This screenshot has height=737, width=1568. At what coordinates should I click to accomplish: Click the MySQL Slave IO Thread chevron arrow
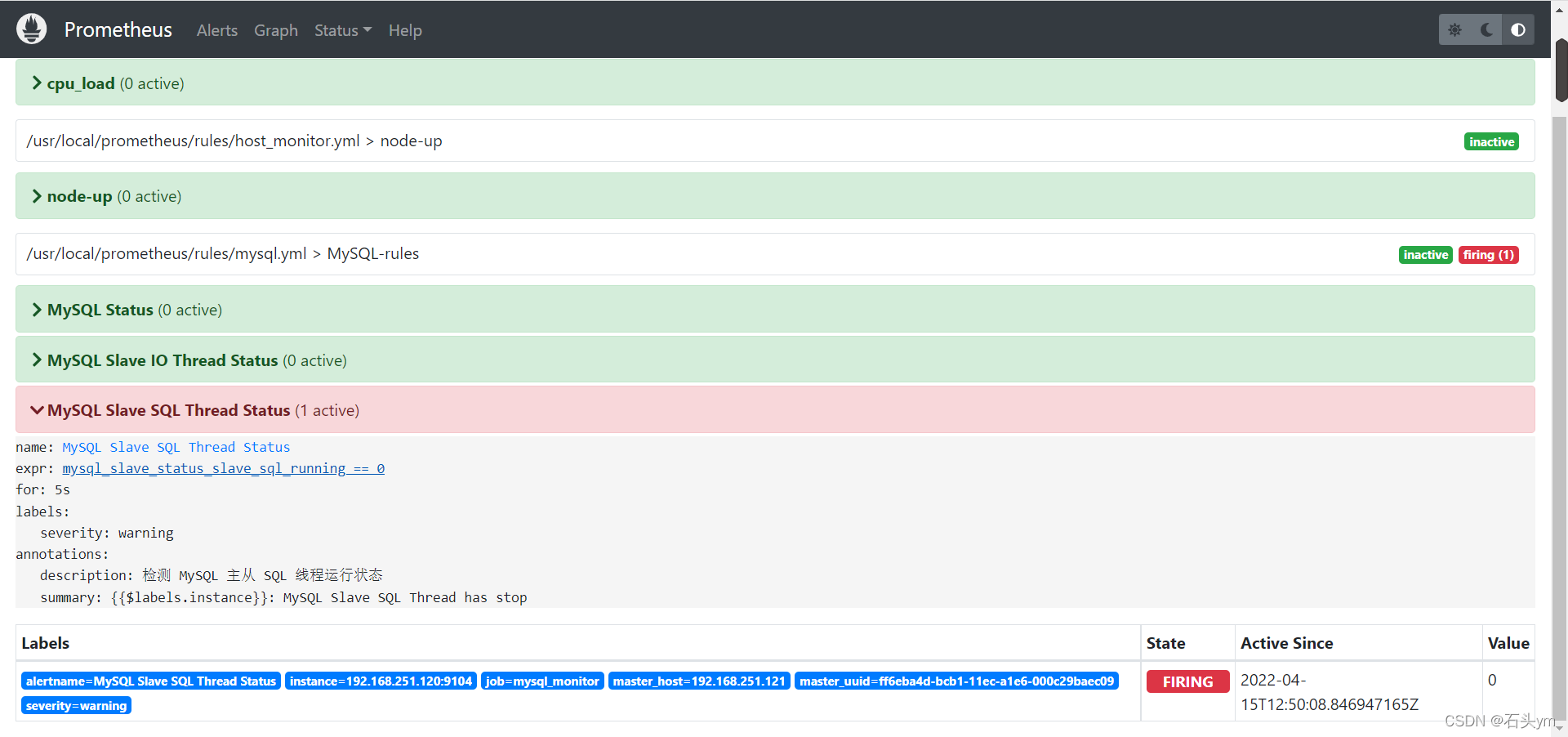[x=37, y=360]
